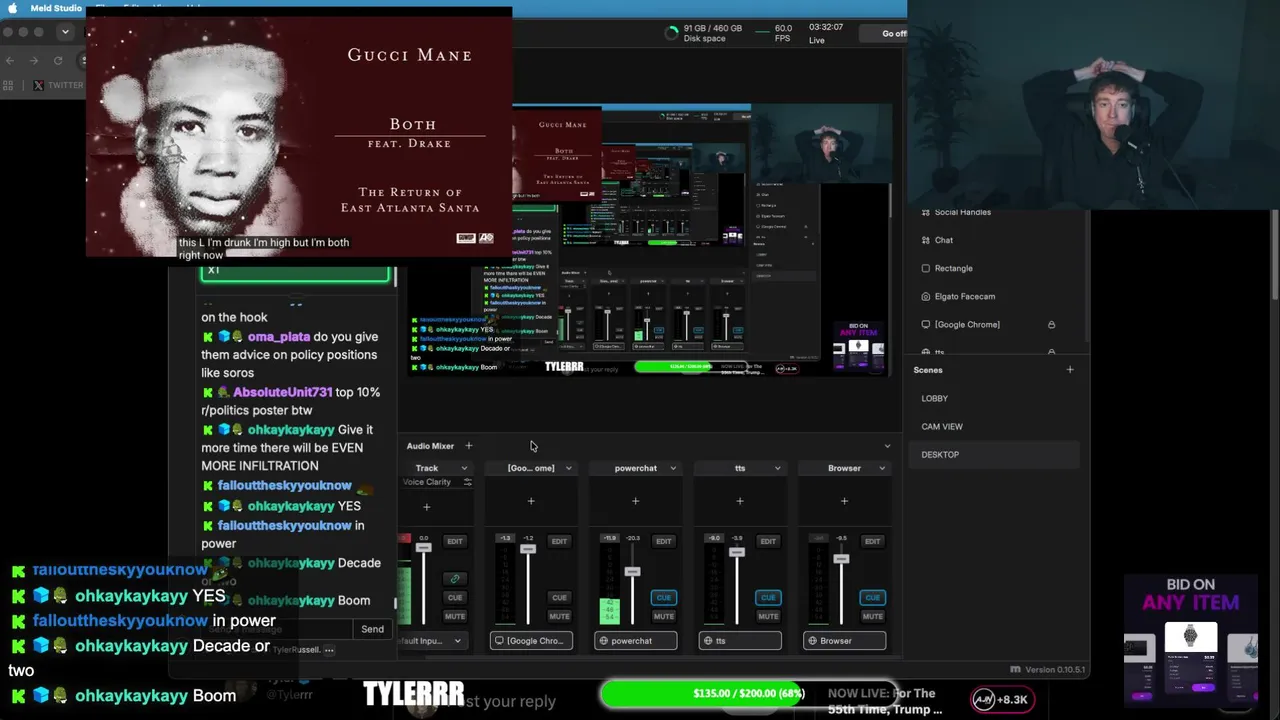
Task: Toggle CUE on the Track channel
Action: [455, 598]
